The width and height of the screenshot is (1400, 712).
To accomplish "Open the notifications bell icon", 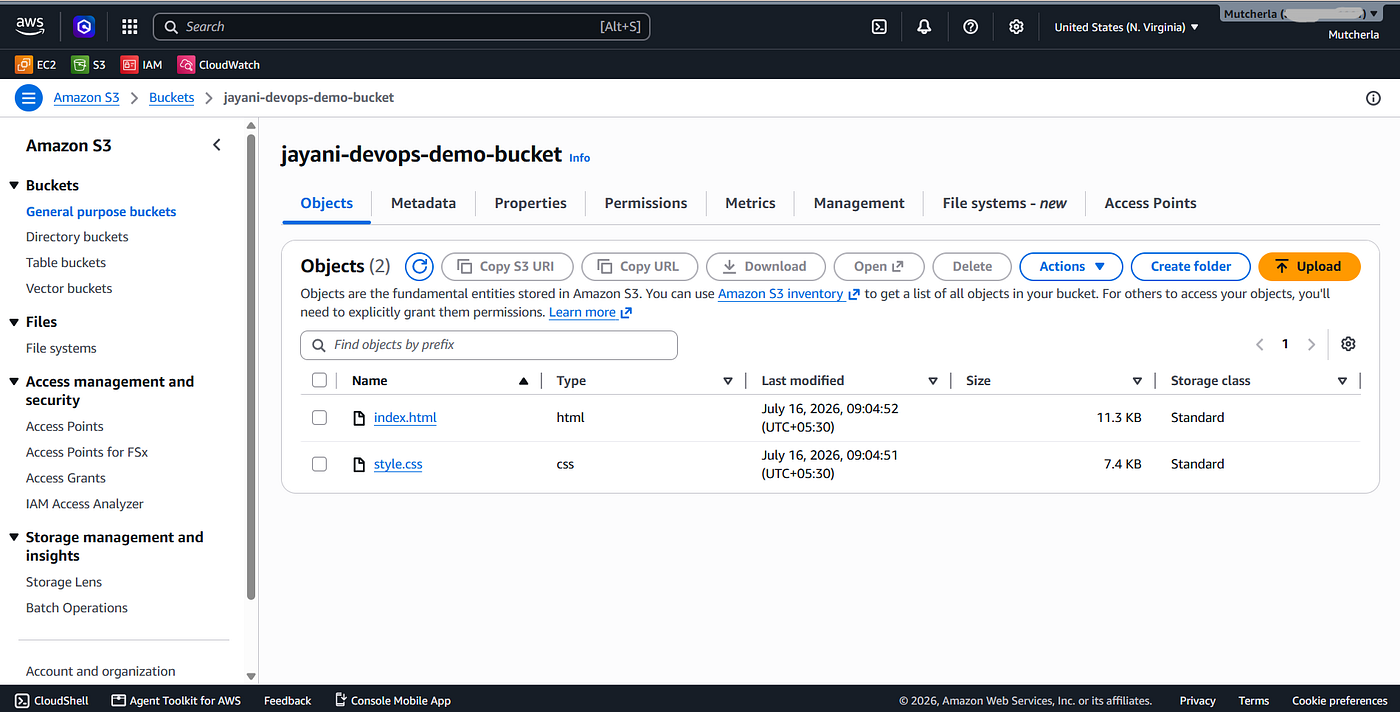I will 924,27.
